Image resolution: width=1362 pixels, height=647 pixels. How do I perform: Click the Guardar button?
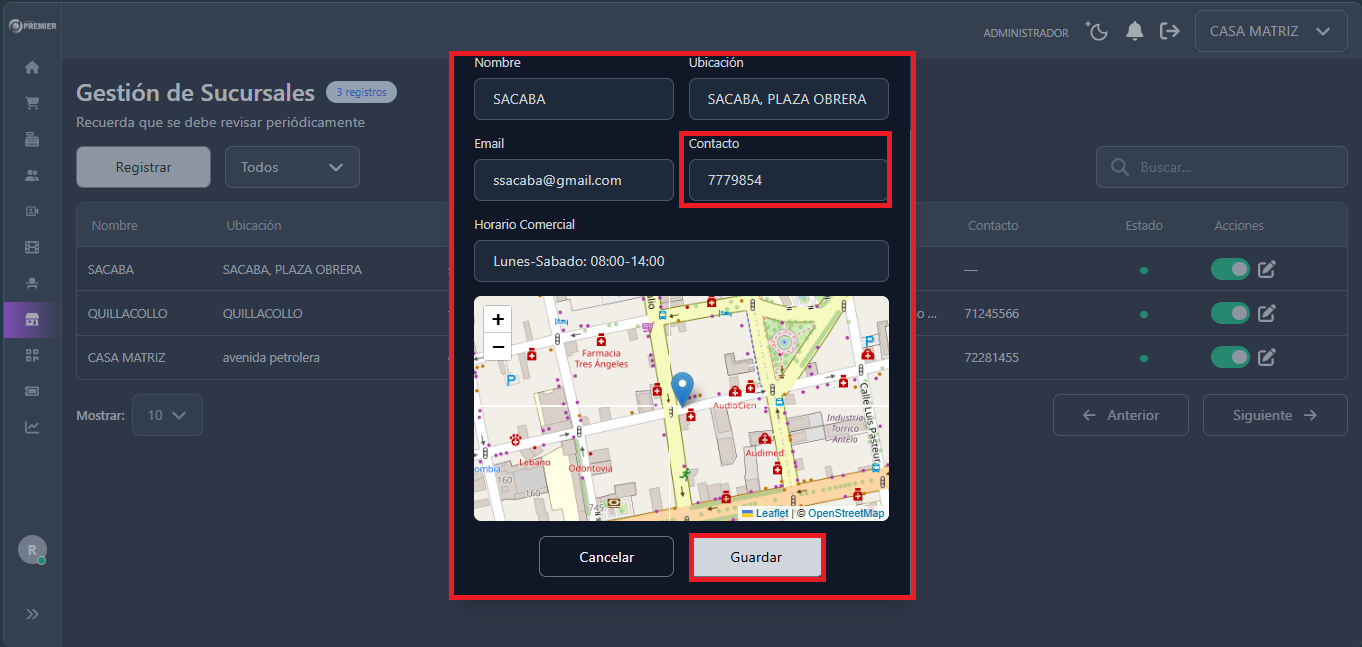(756, 557)
